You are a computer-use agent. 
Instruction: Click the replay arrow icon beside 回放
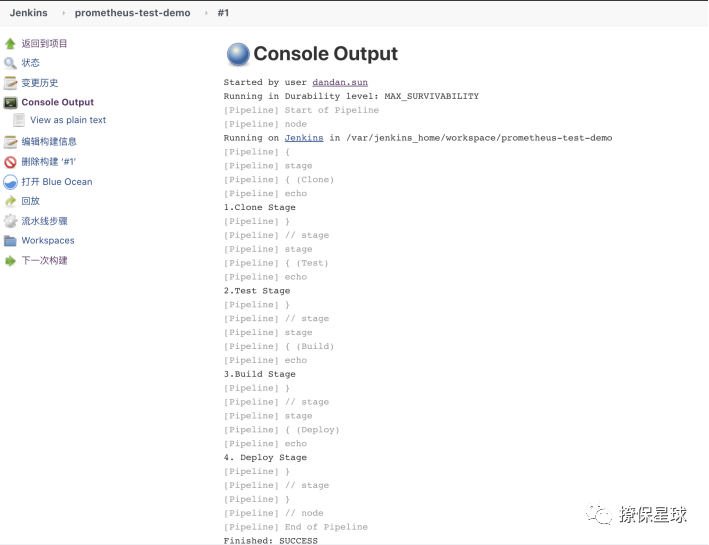click(x=10, y=201)
